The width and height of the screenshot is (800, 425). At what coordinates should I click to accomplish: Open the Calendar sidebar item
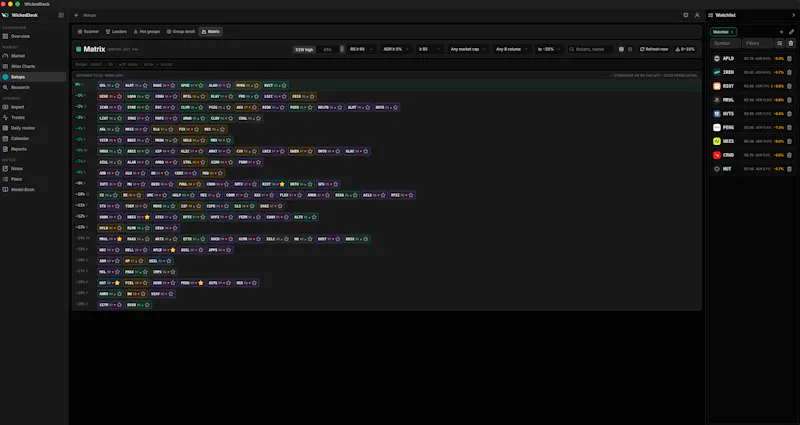point(33,138)
